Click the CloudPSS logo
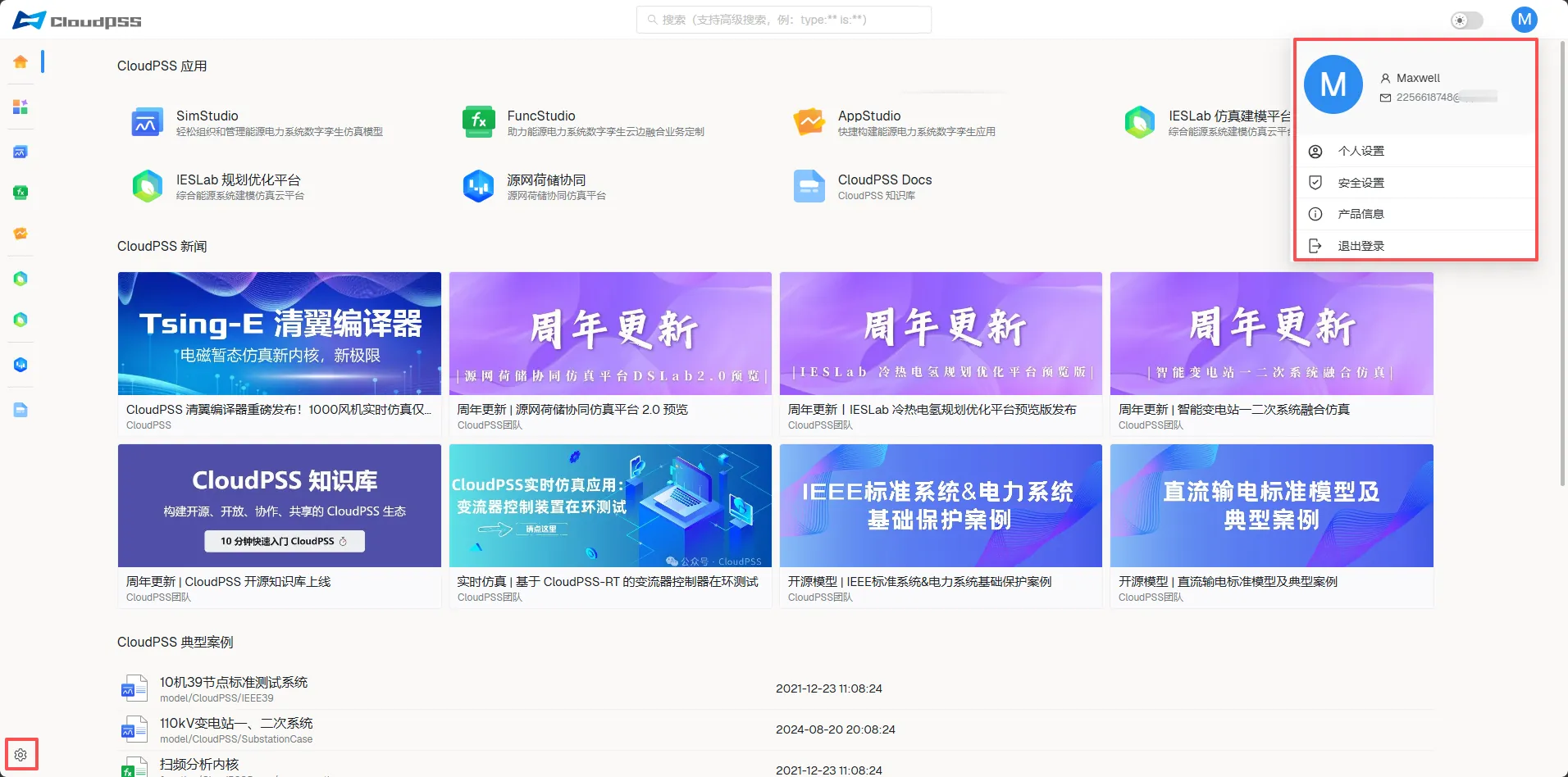Viewport: 1568px width, 777px height. pyautogui.click(x=77, y=20)
